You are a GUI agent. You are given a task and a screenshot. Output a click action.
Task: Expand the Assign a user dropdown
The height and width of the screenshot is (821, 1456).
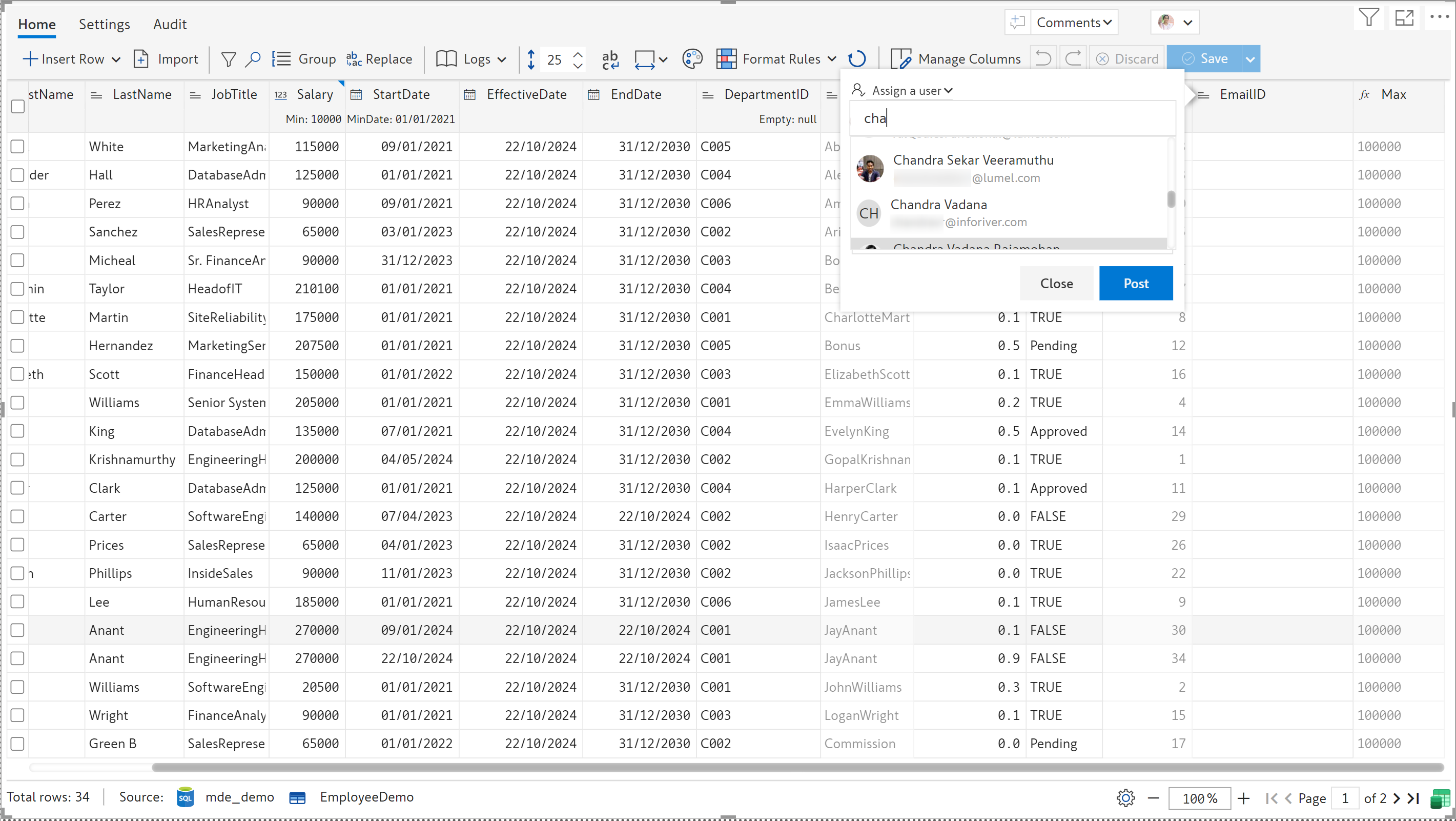(912, 90)
